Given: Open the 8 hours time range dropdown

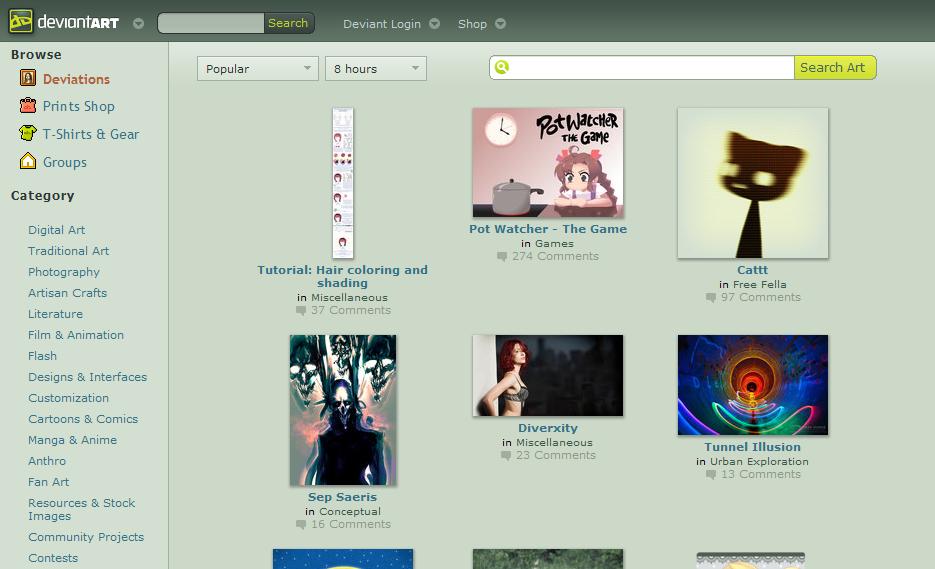Looking at the screenshot, I should [x=376, y=69].
